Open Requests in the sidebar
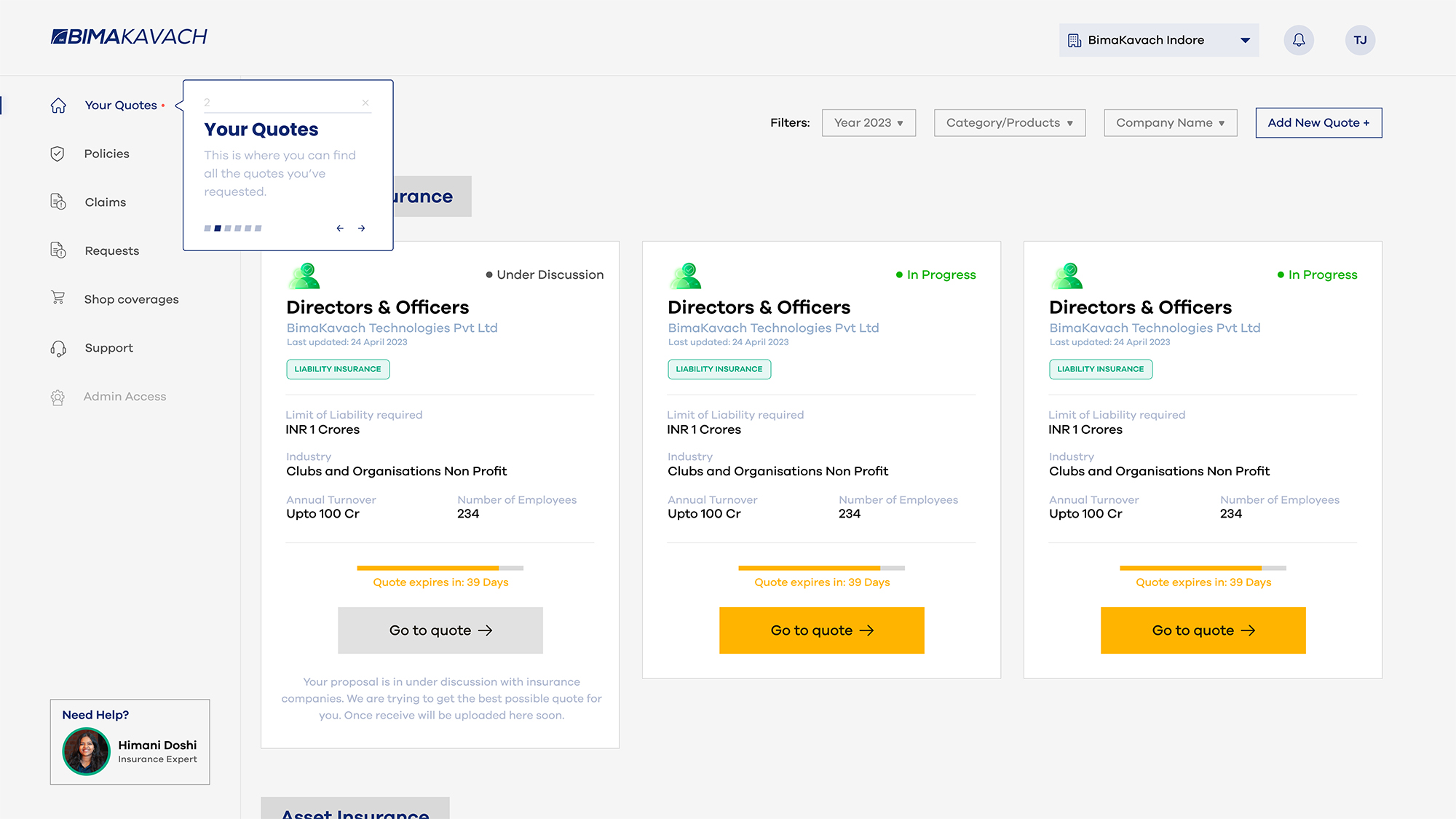The width and height of the screenshot is (1456, 819). [111, 251]
